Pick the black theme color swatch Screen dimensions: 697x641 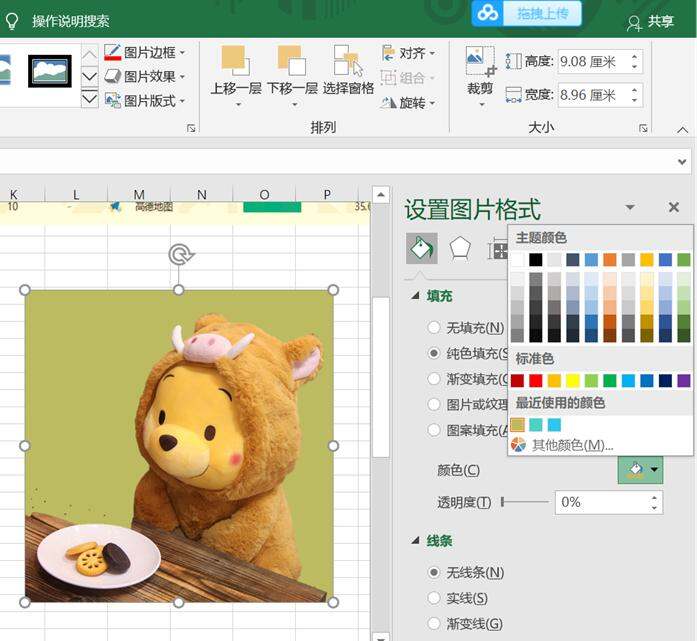click(536, 260)
